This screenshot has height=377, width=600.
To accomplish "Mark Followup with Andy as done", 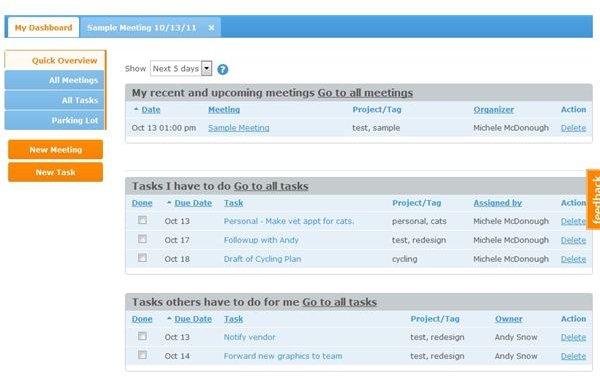I will tap(142, 239).
